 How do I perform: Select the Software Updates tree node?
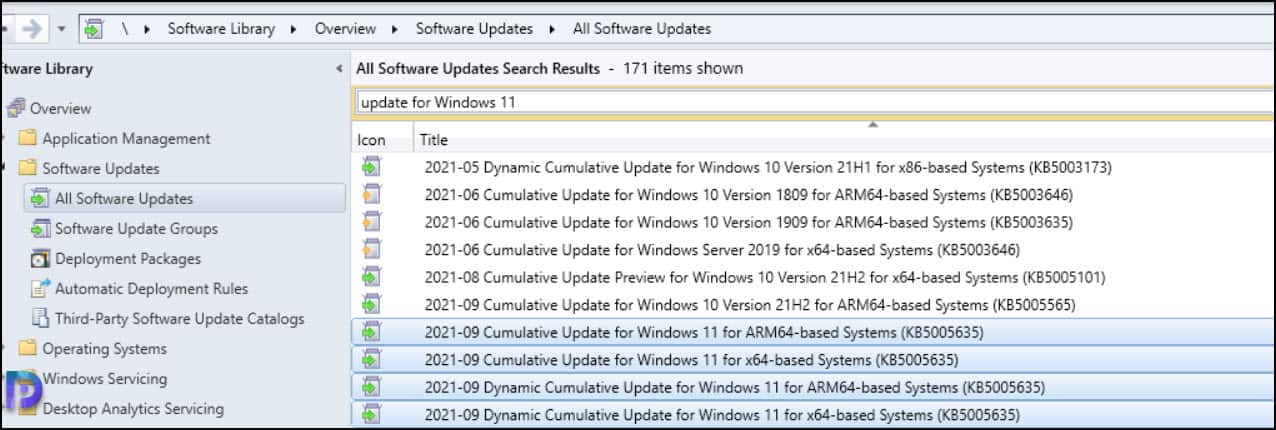click(x=101, y=168)
